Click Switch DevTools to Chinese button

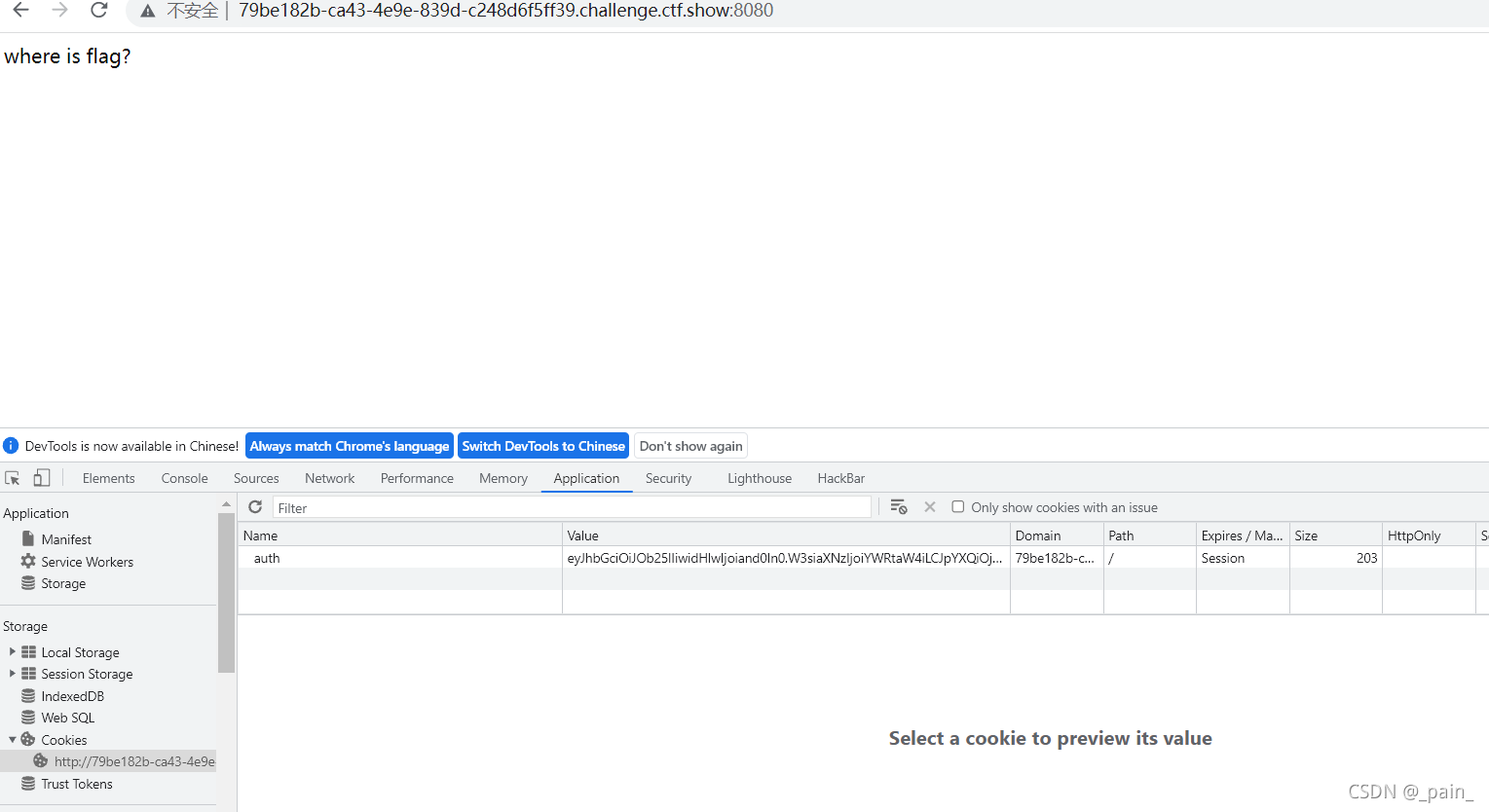pyautogui.click(x=543, y=446)
